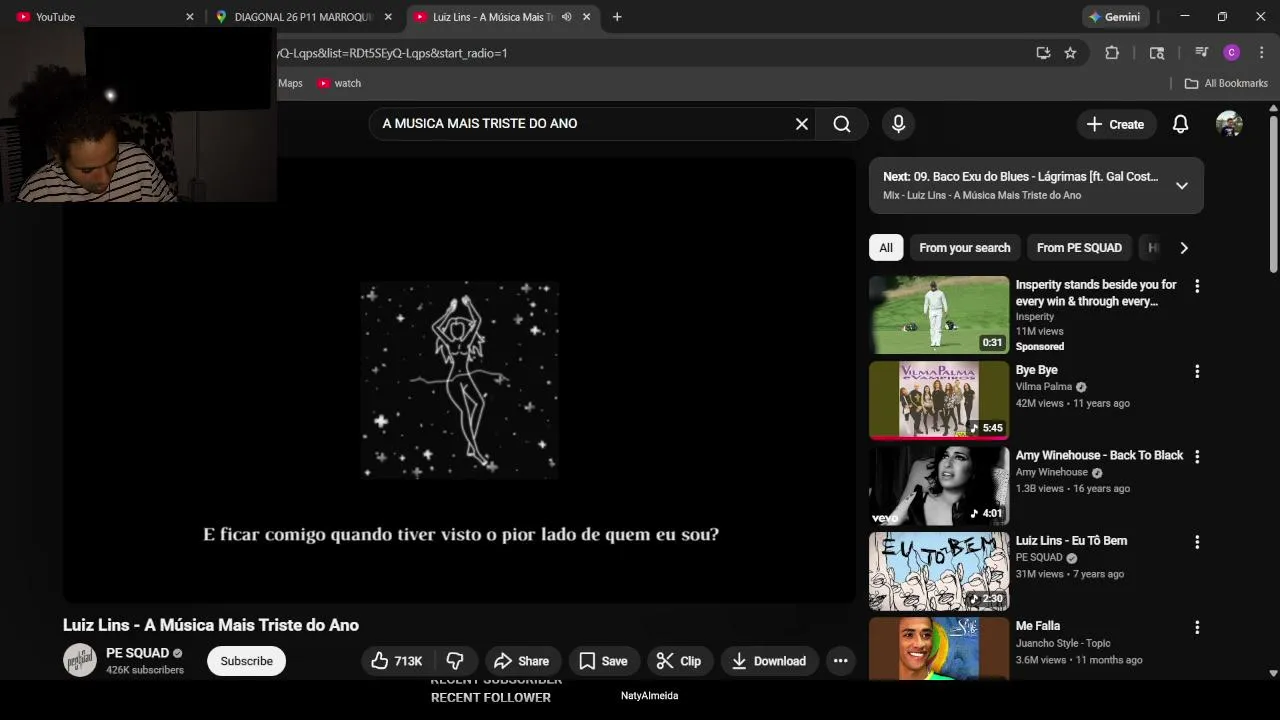Screen dimensions: 1280x720
Task: Clear the YouTube search box text
Action: point(801,124)
